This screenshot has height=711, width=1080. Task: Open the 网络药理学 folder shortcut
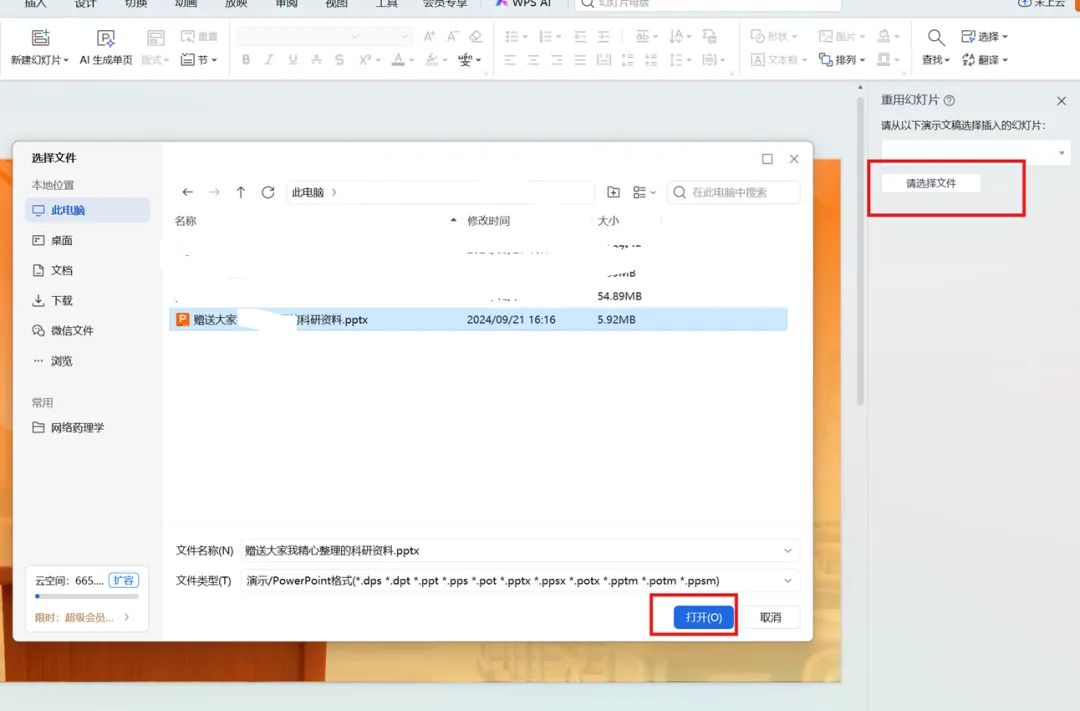[87, 428]
